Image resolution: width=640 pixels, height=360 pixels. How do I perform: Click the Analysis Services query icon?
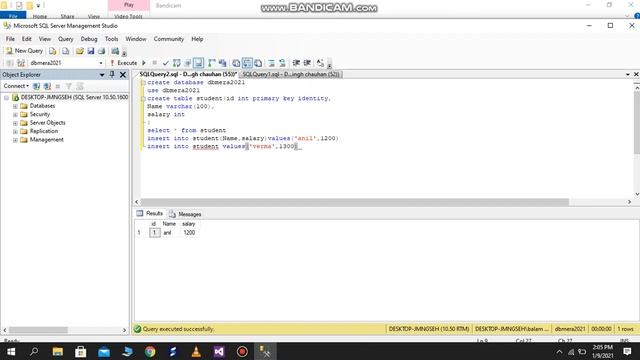pyautogui.click(x=65, y=51)
